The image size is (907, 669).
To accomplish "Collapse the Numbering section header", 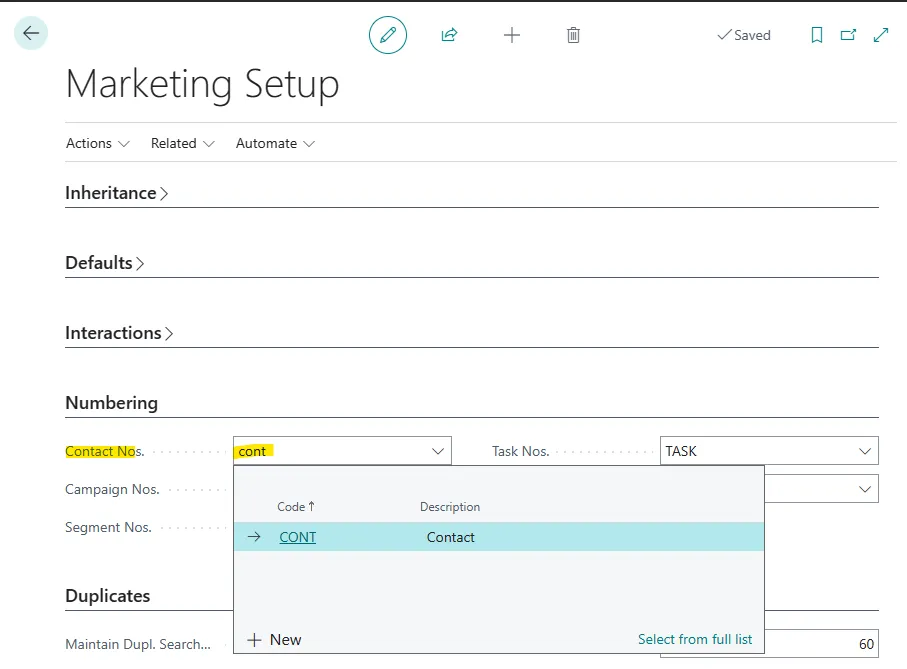I will click(x=111, y=402).
